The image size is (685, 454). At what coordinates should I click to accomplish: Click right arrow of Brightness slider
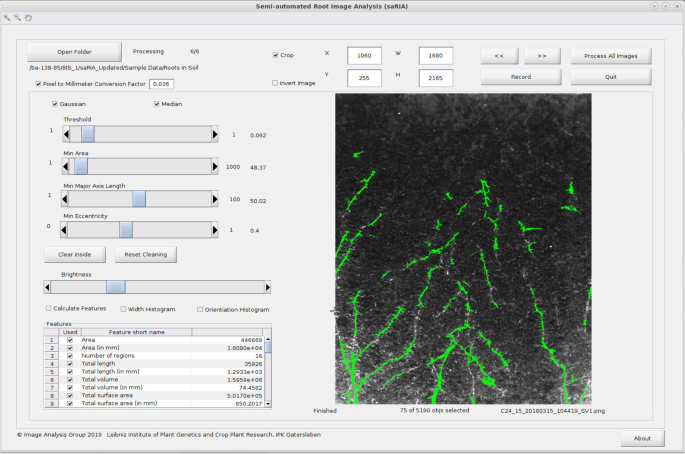[267, 287]
